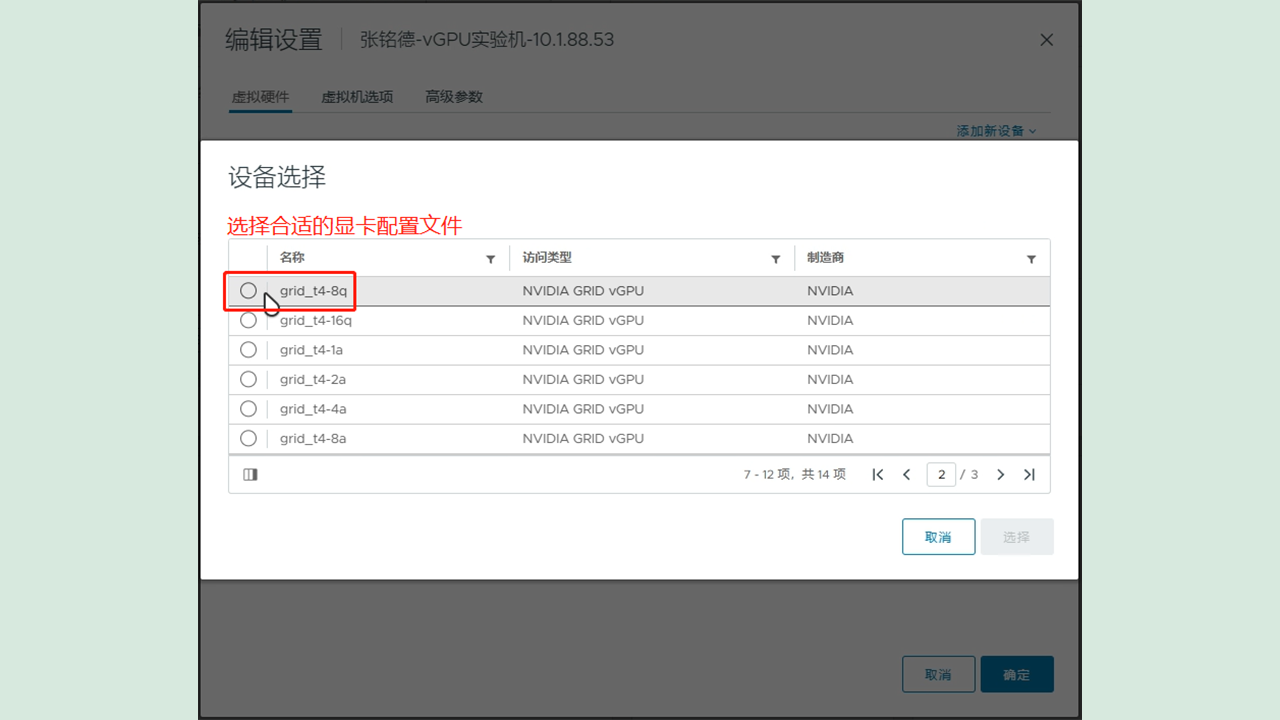
Task: Go to last page of device list
Action: coord(1029,475)
